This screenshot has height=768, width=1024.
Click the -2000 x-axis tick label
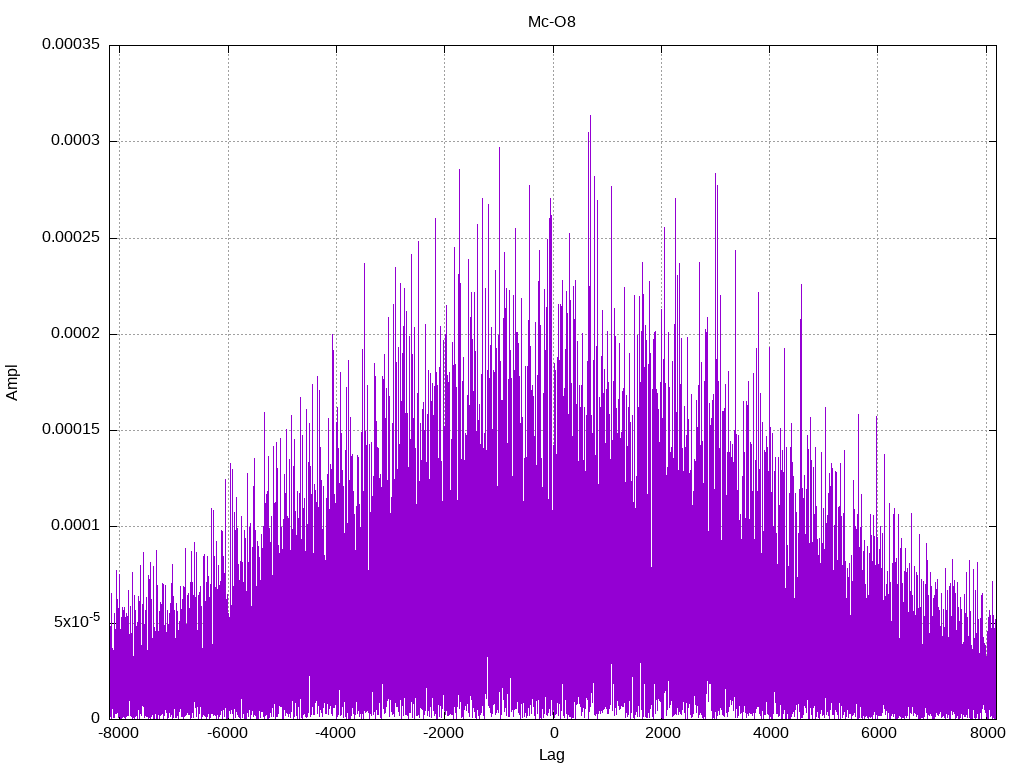point(444,734)
